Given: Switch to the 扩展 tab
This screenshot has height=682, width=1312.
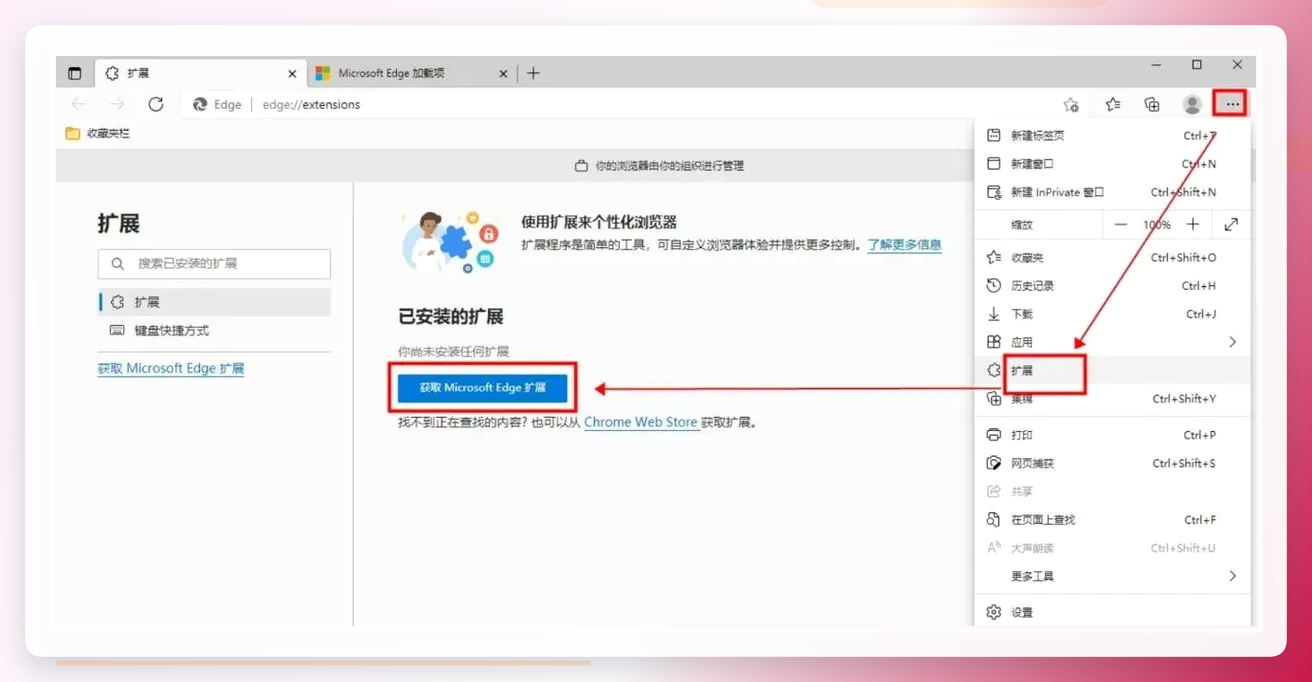Looking at the screenshot, I should (200, 73).
